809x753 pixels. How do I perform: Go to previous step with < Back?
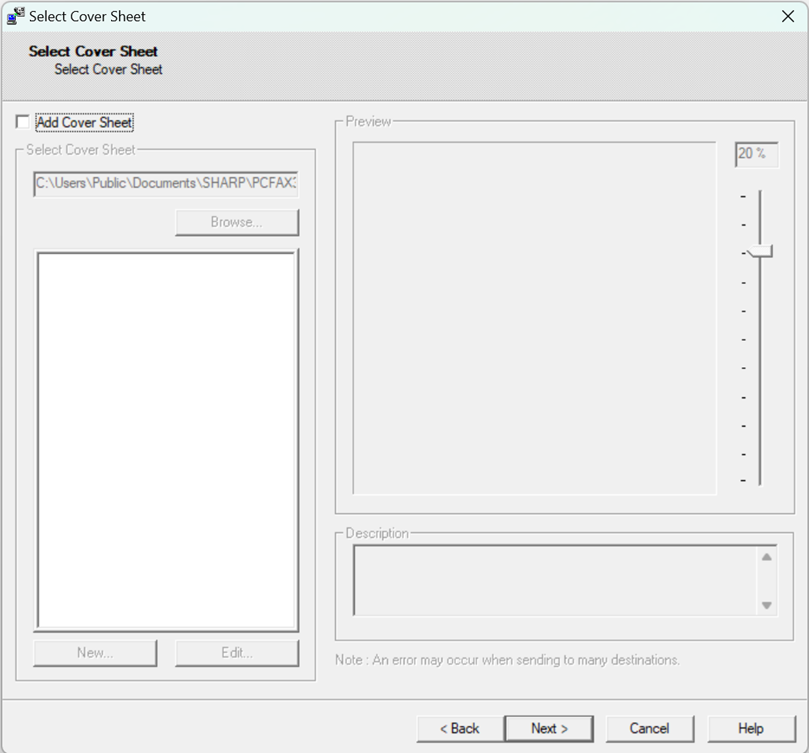(459, 728)
